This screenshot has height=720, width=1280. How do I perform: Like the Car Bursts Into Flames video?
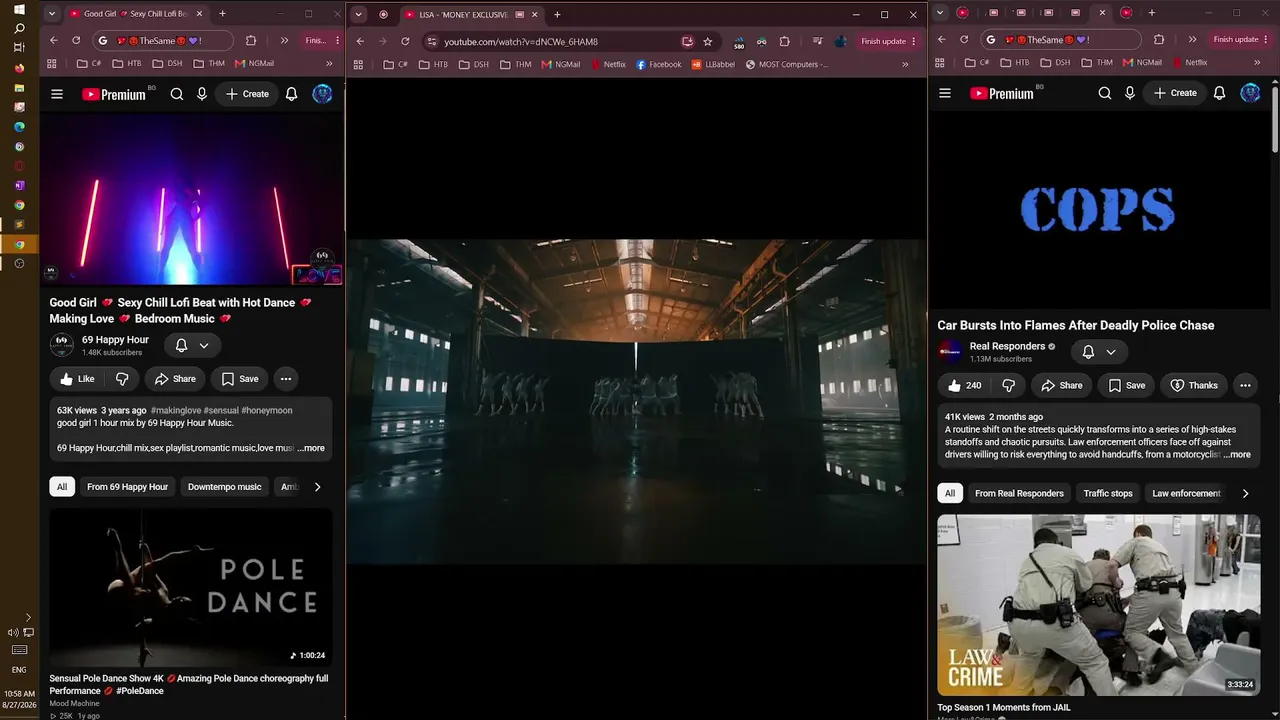[x=964, y=385]
